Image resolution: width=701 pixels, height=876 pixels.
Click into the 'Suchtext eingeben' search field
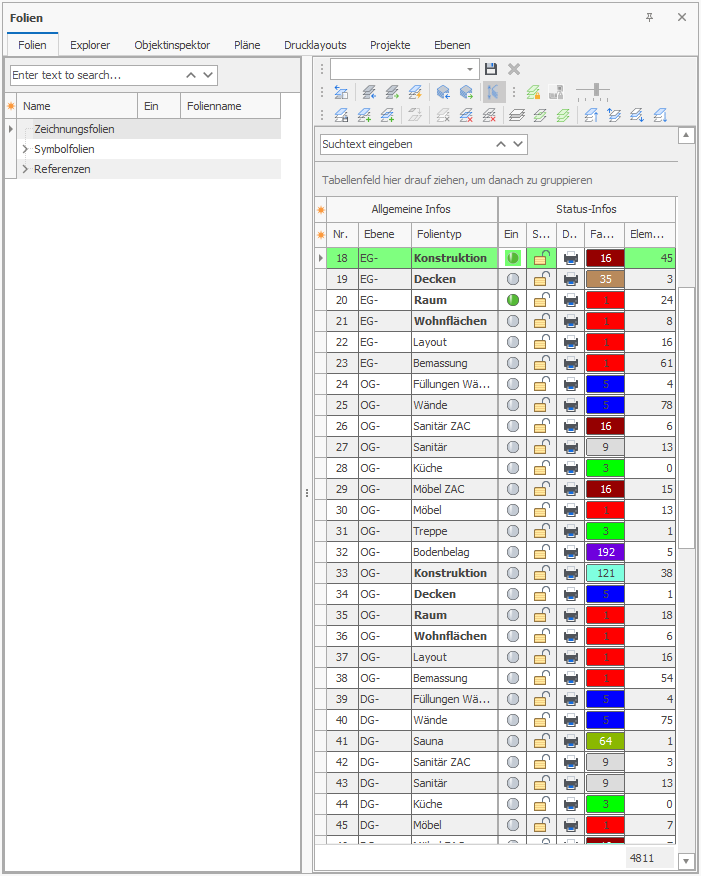[405, 144]
